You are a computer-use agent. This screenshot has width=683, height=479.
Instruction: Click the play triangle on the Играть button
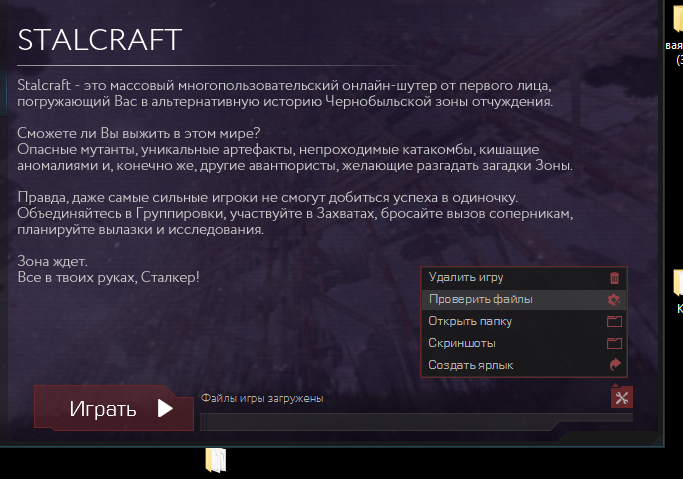click(165, 408)
